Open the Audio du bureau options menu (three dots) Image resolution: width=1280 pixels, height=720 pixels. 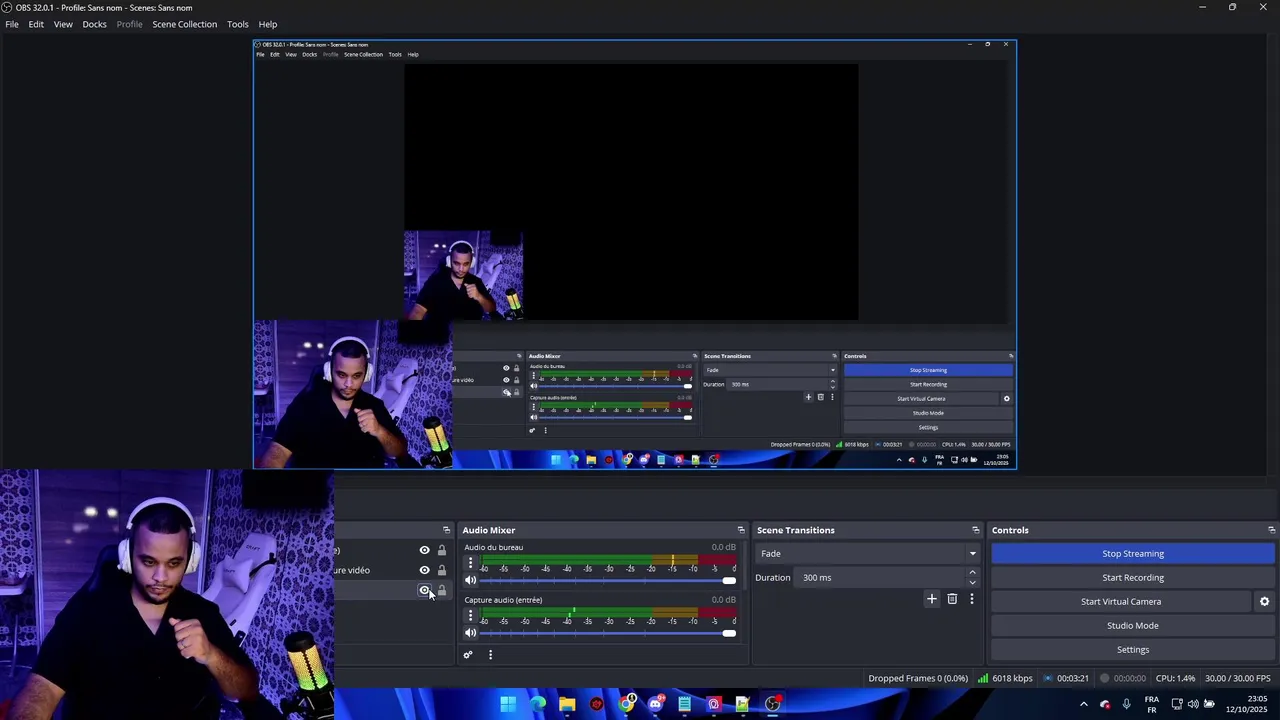click(x=470, y=563)
